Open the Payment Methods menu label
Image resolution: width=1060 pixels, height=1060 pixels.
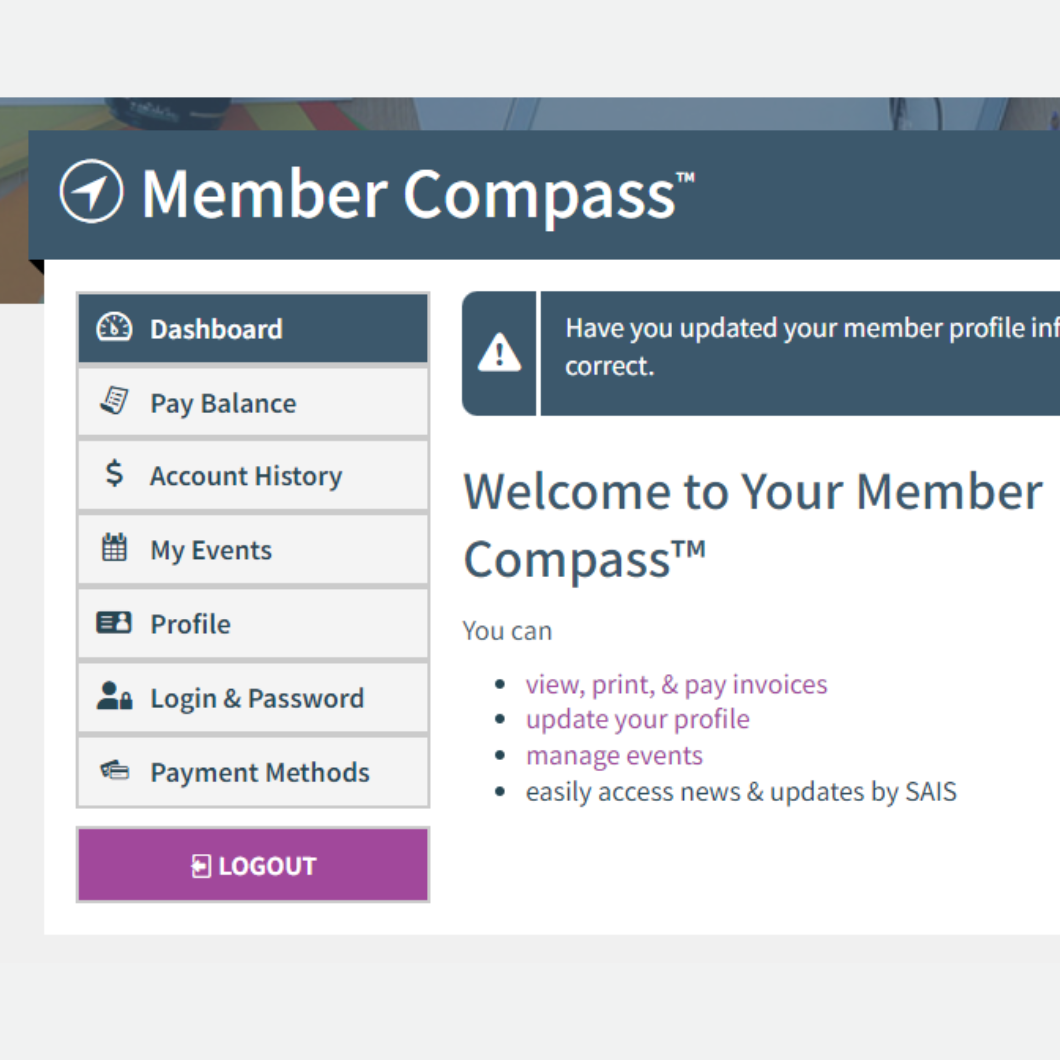(x=260, y=772)
